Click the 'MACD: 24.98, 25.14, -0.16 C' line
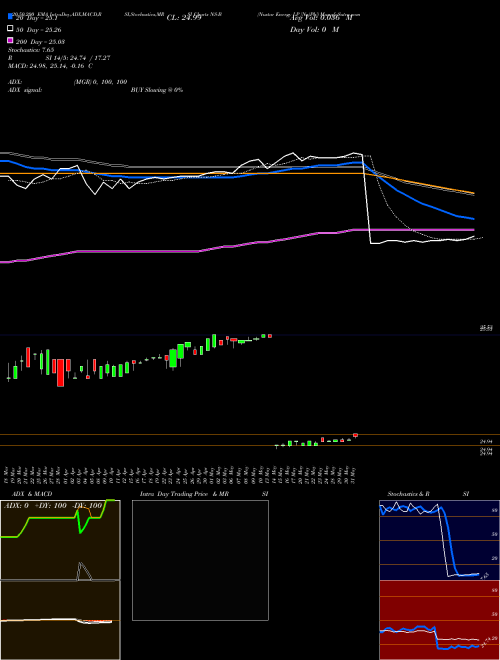Screen dimensions: 500x660 [x=50, y=66]
